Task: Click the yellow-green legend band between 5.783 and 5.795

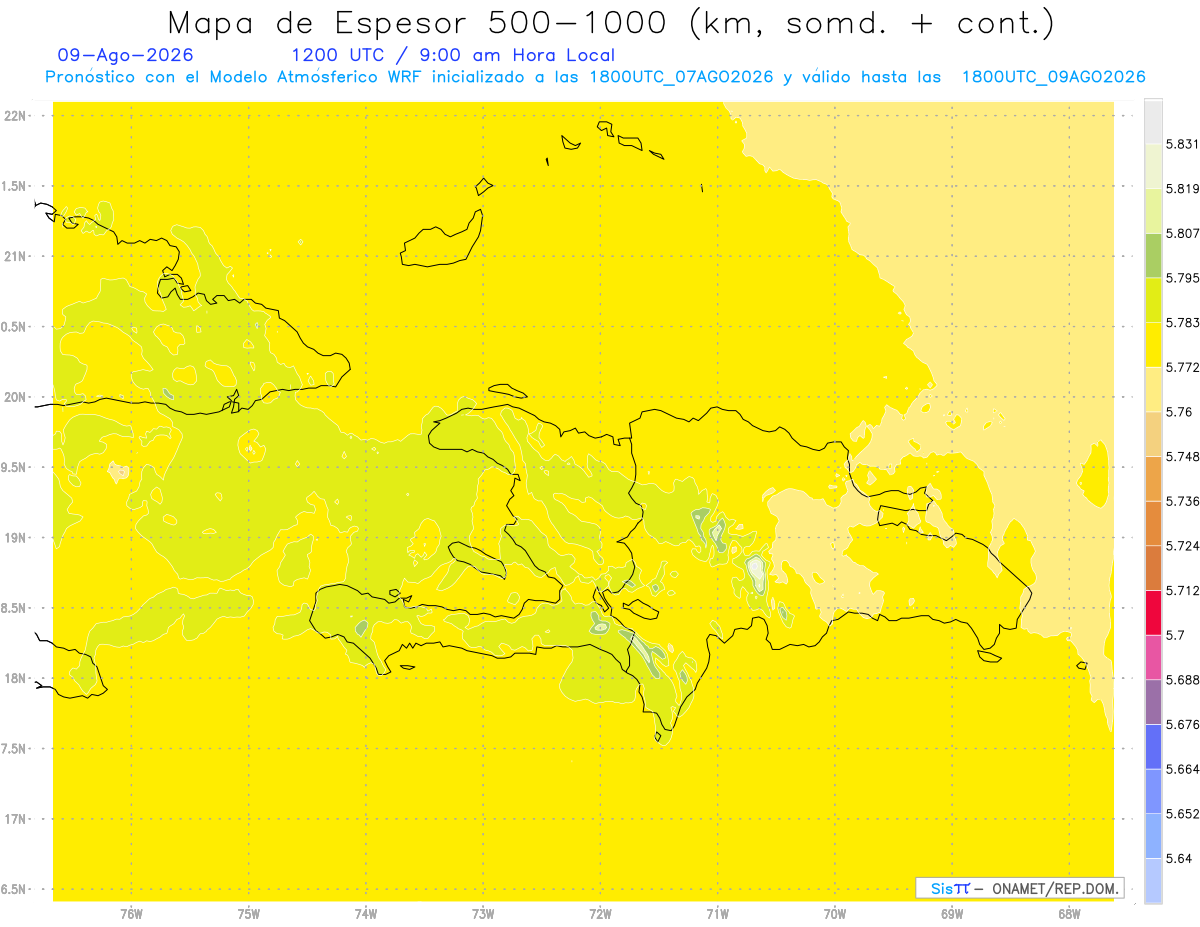Action: coord(1153,300)
